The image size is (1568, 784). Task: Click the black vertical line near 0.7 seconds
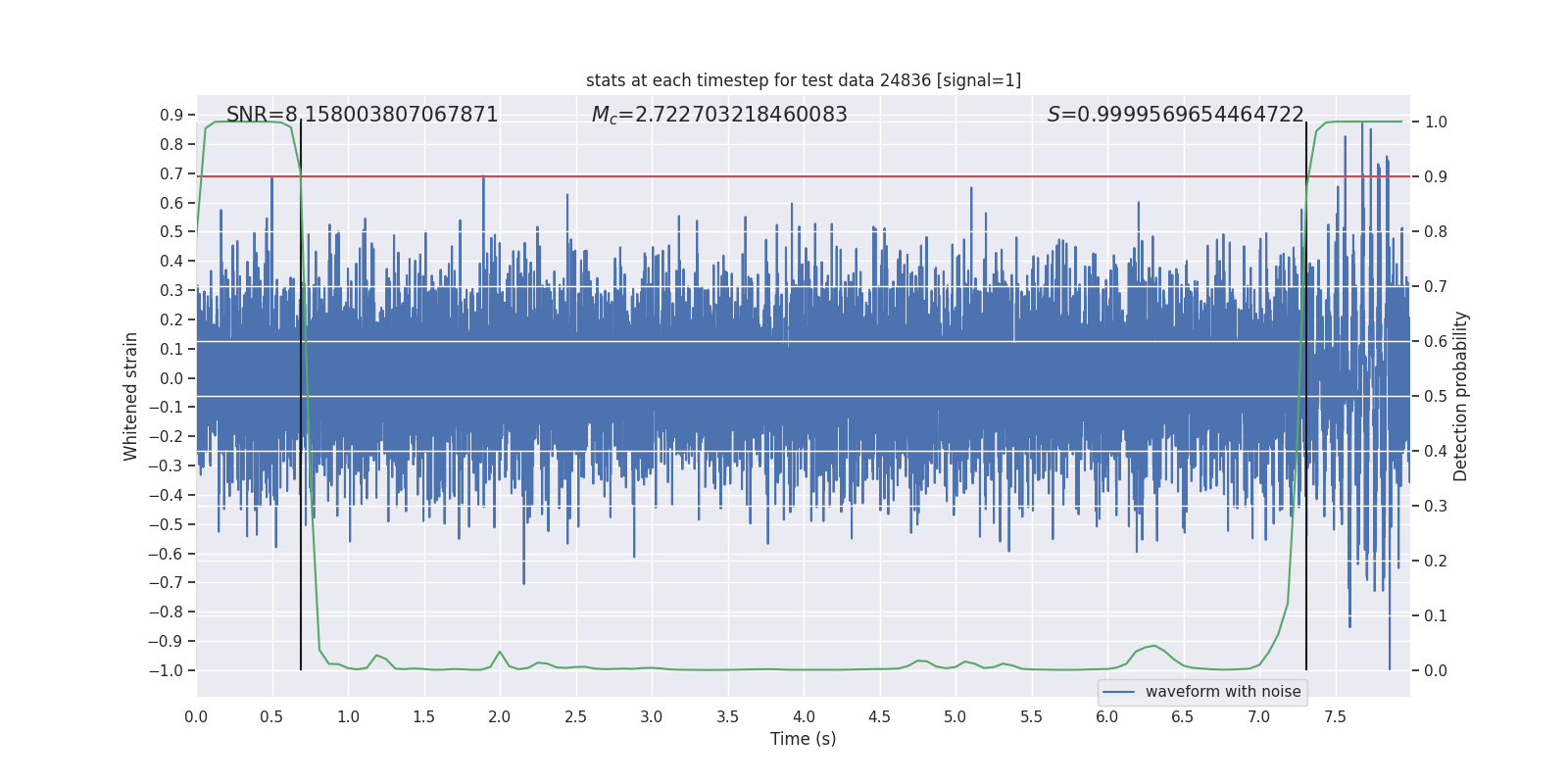(301, 588)
